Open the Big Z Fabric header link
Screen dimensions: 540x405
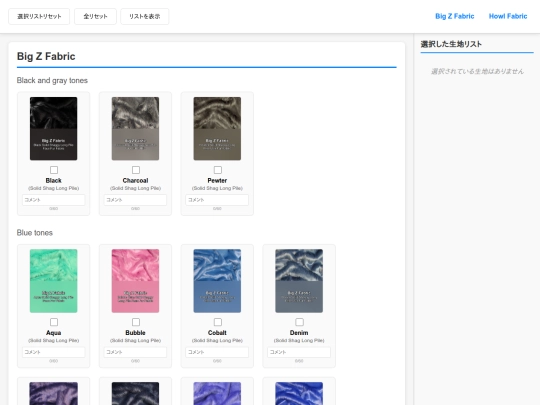click(455, 16)
